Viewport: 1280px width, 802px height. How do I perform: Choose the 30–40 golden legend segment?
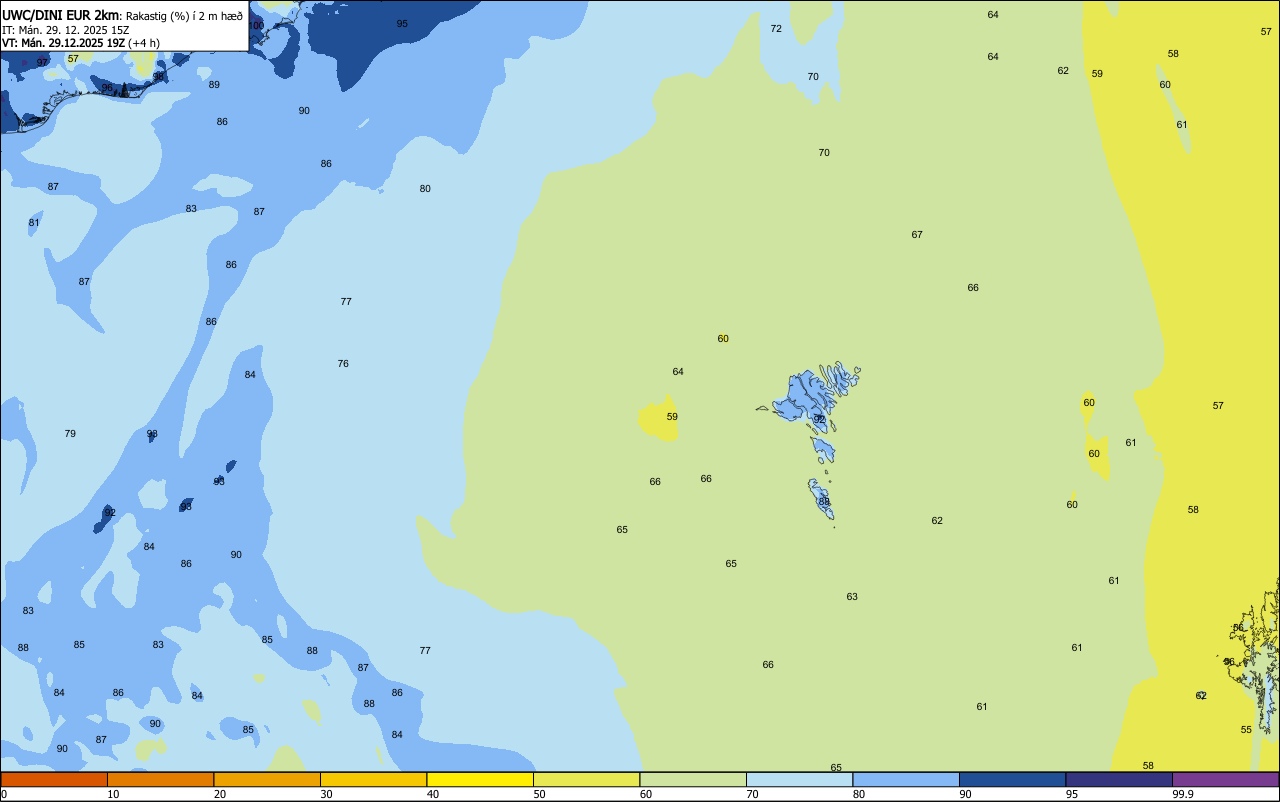pos(373,779)
